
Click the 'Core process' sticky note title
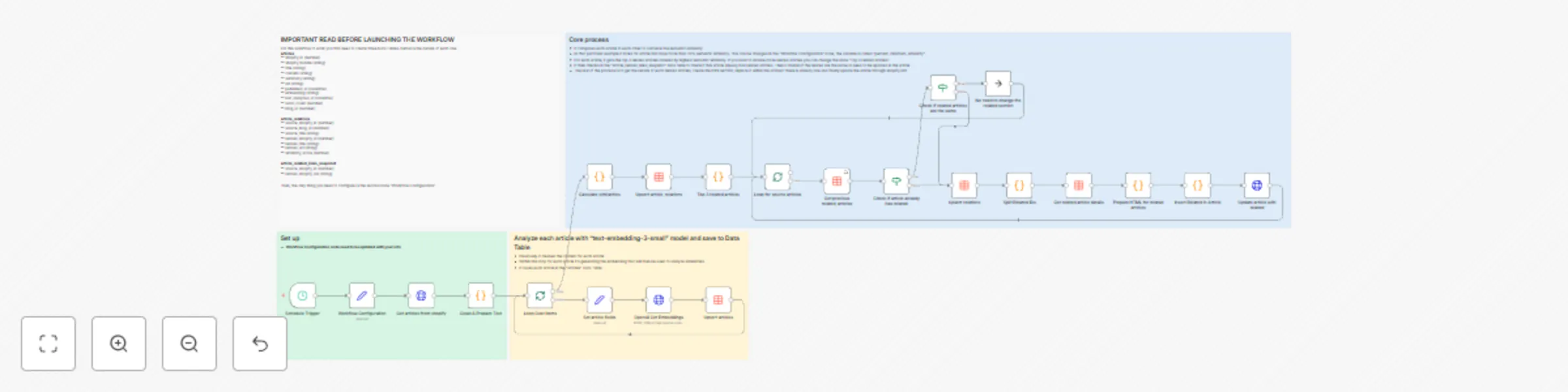tap(589, 40)
